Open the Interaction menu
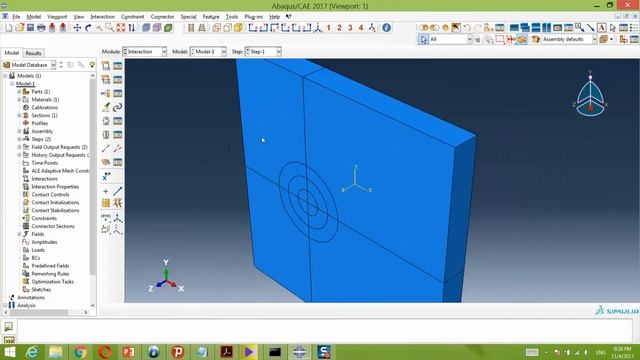This screenshot has height=360, width=640. tap(102, 17)
